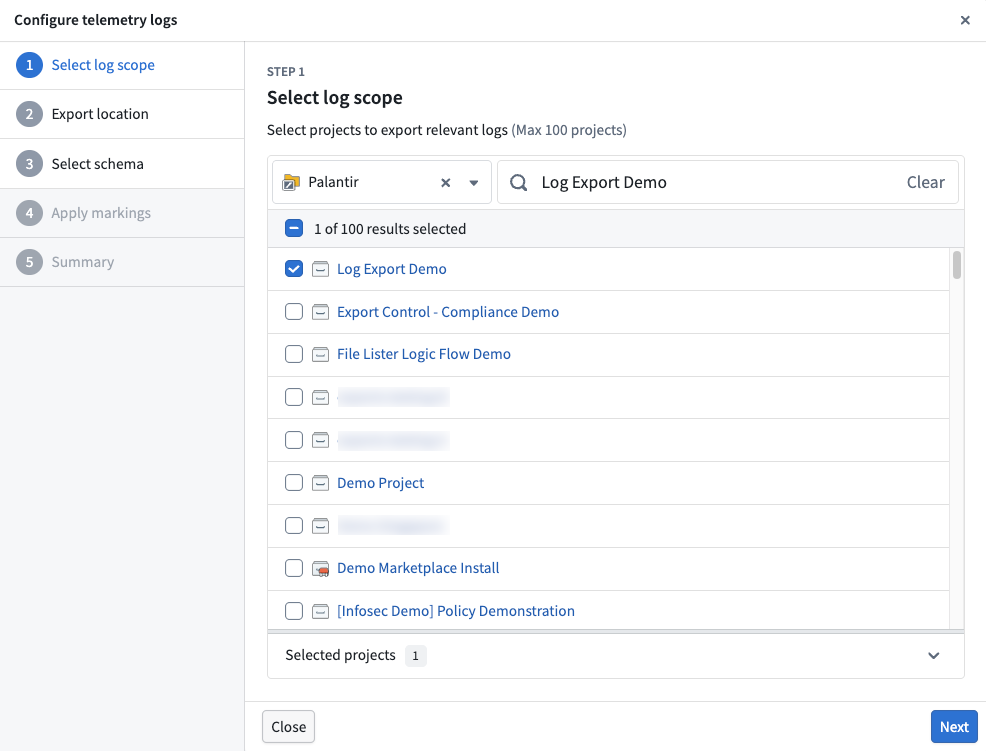Click the Selected projects count badge
The width and height of the screenshot is (986, 751).
point(415,655)
